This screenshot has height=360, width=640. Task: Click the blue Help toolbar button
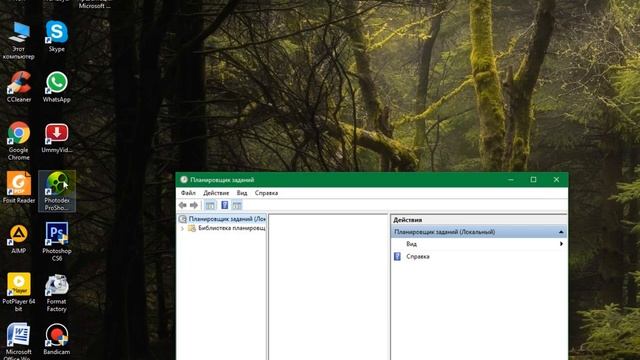pyautogui.click(x=224, y=205)
